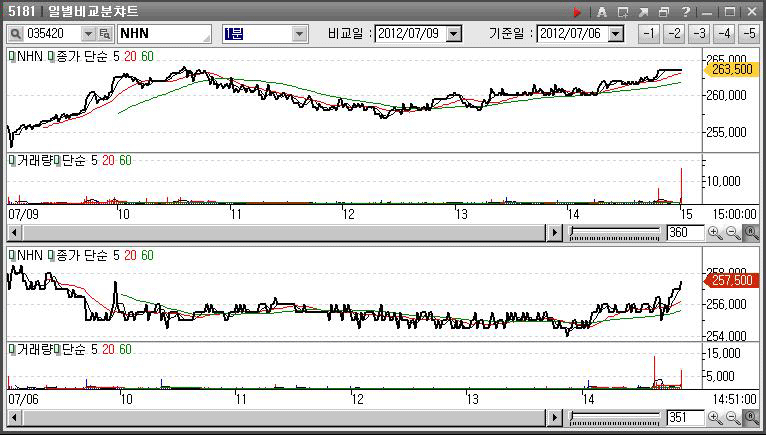Open the base date 2012/07/06 dropdown
Viewport: 766px width, 435px height.
coord(615,33)
